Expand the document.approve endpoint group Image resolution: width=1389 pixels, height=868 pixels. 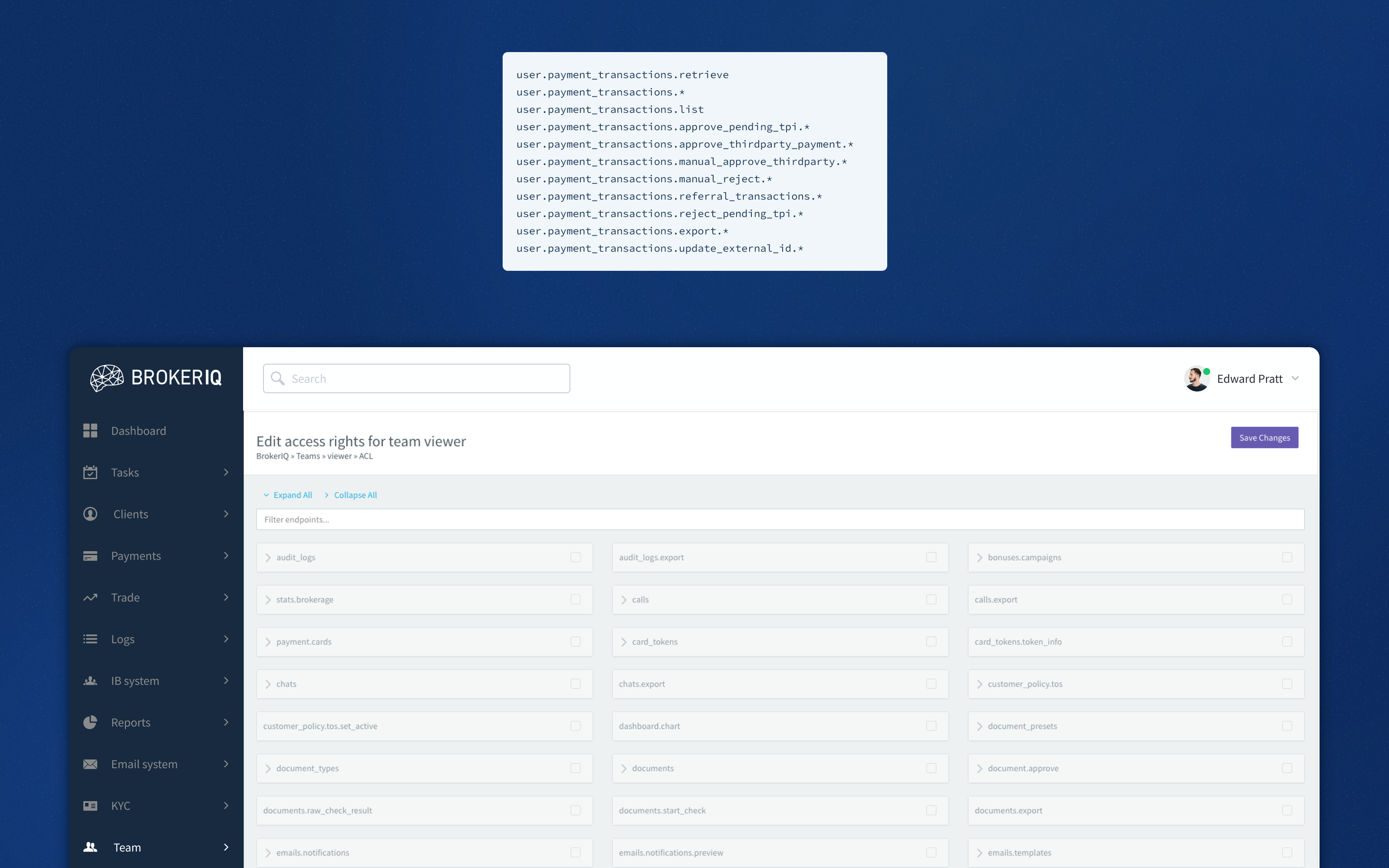pyautogui.click(x=980, y=769)
